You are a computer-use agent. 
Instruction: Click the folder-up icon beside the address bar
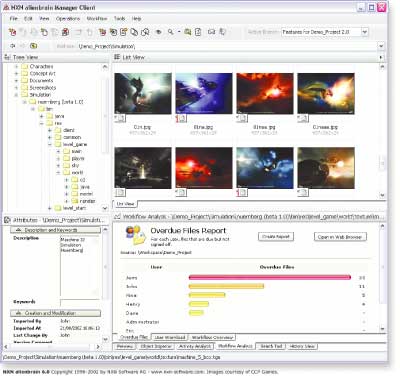[x=33, y=46]
